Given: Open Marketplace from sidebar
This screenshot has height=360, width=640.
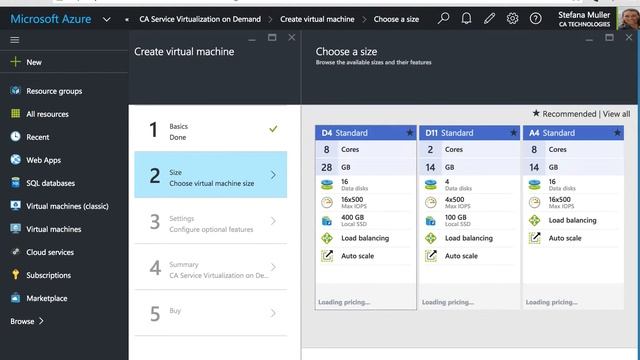Looking at the screenshot, I should pos(47,298).
